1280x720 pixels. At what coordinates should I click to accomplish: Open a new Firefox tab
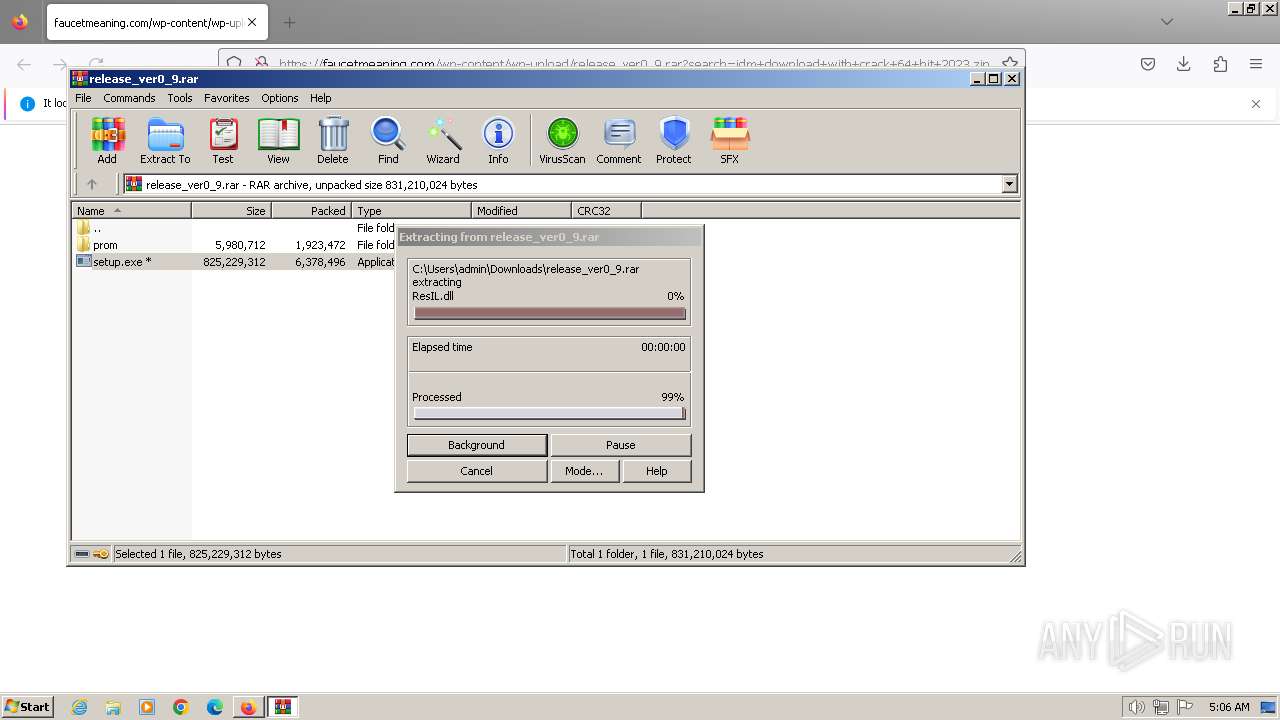289,22
